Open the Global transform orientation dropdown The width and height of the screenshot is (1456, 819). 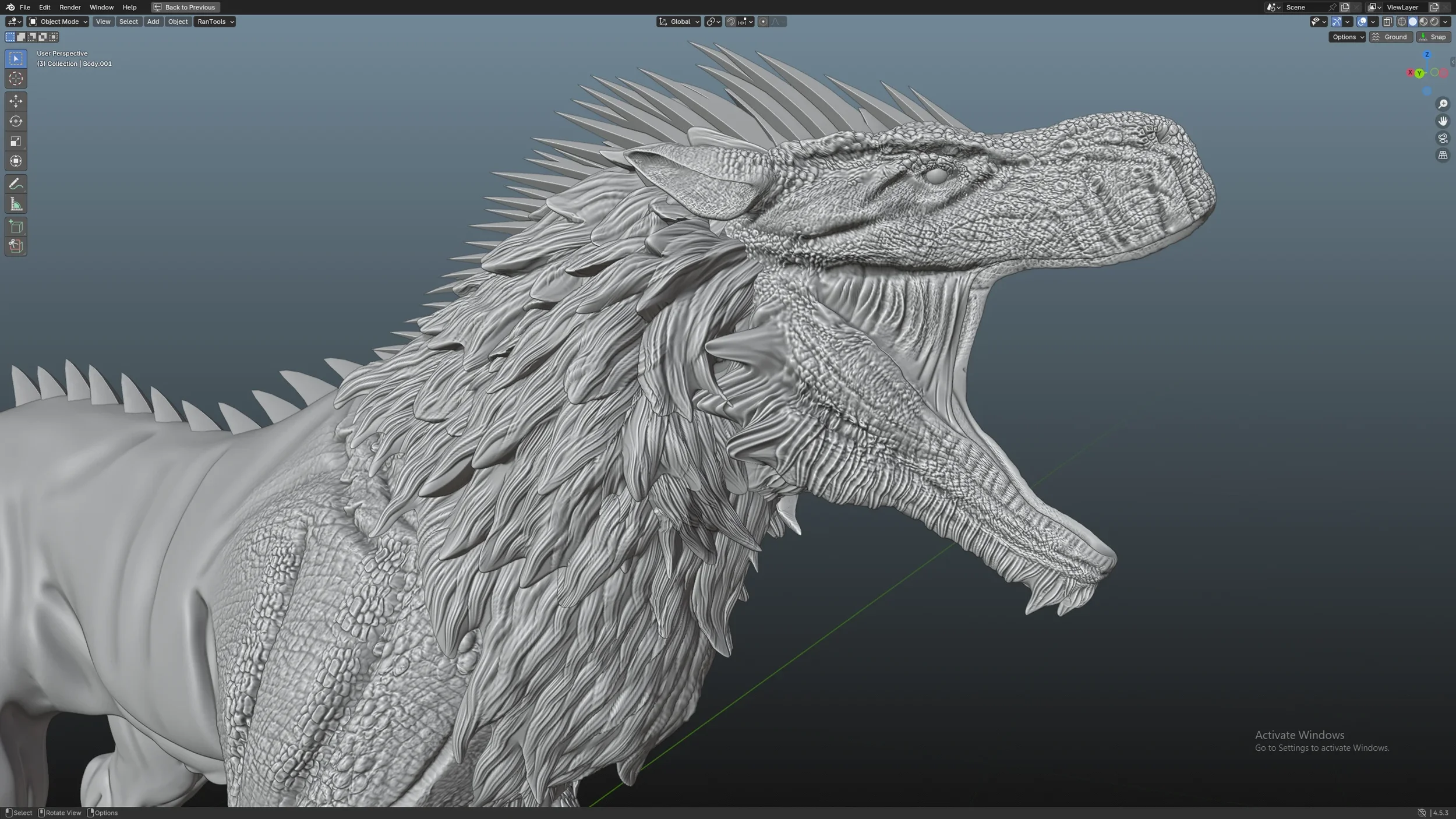pyautogui.click(x=679, y=22)
